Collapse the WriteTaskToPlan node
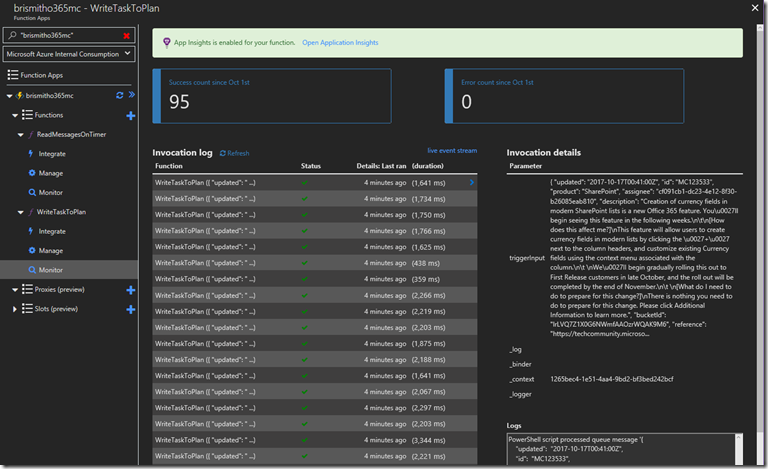Image resolution: width=768 pixels, height=469 pixels. coord(21,212)
